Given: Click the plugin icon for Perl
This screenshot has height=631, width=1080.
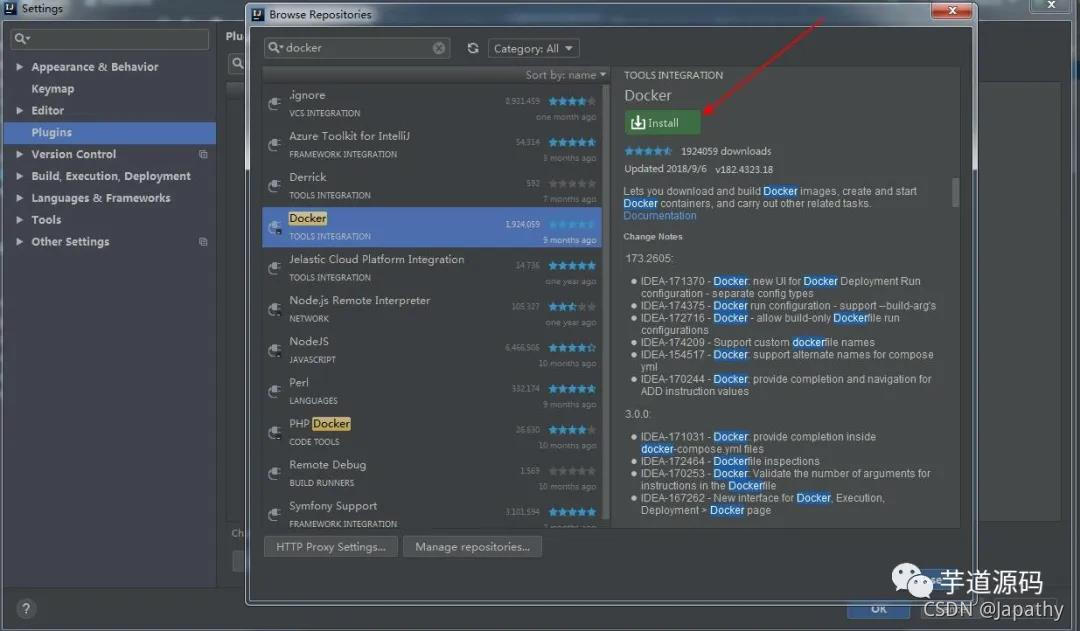Looking at the screenshot, I should click(x=274, y=391).
